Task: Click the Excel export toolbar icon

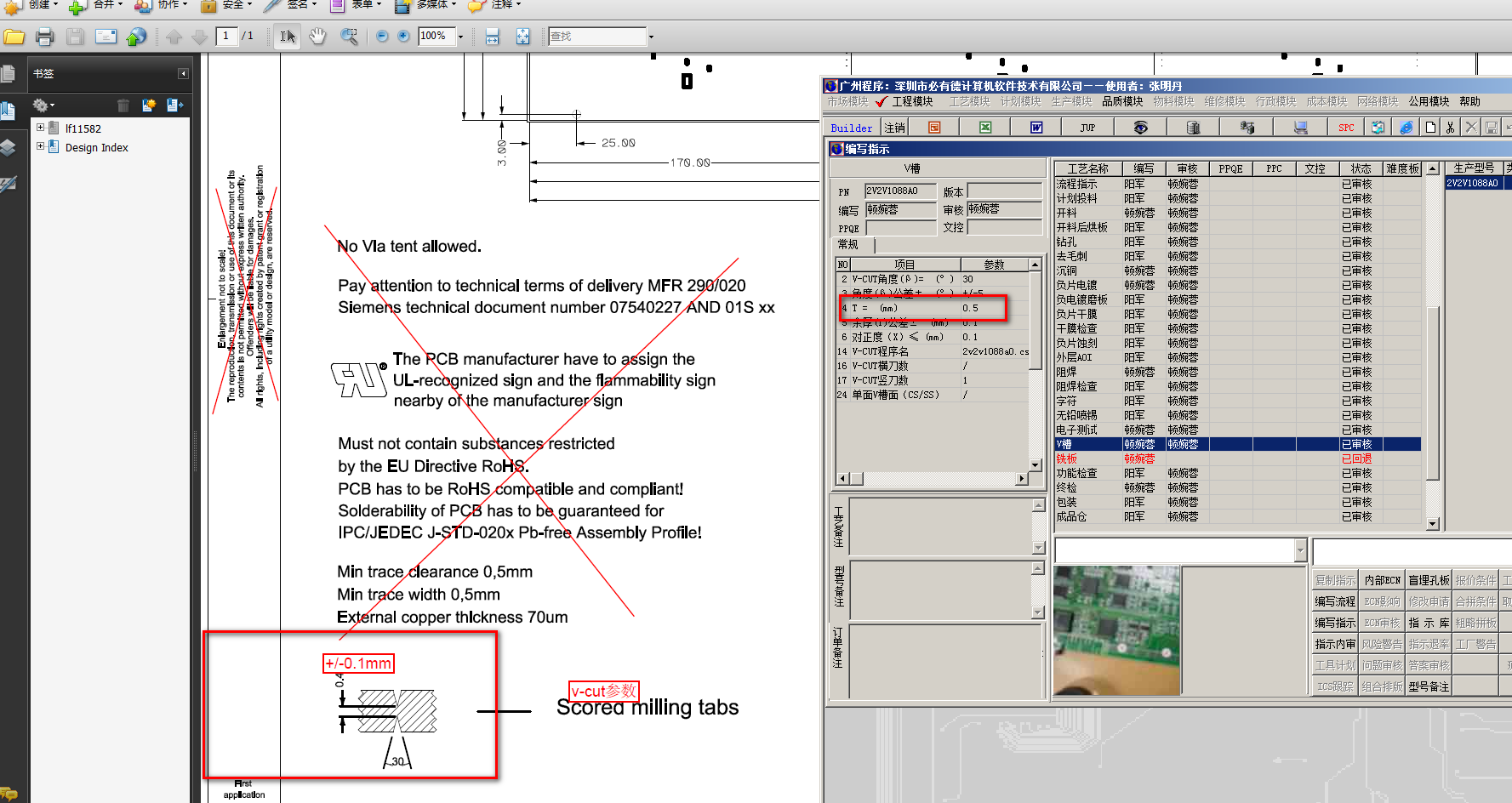Action: pos(985,128)
